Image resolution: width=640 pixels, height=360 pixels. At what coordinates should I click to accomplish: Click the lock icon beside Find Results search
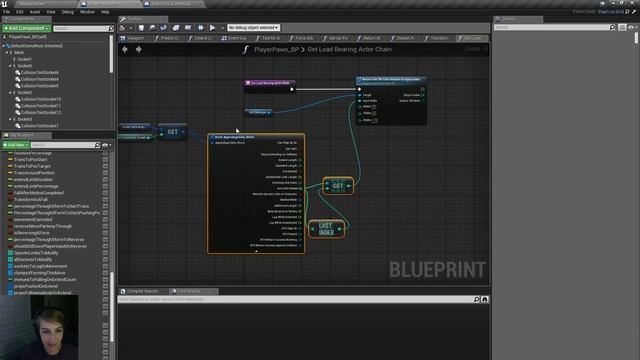click(x=485, y=299)
